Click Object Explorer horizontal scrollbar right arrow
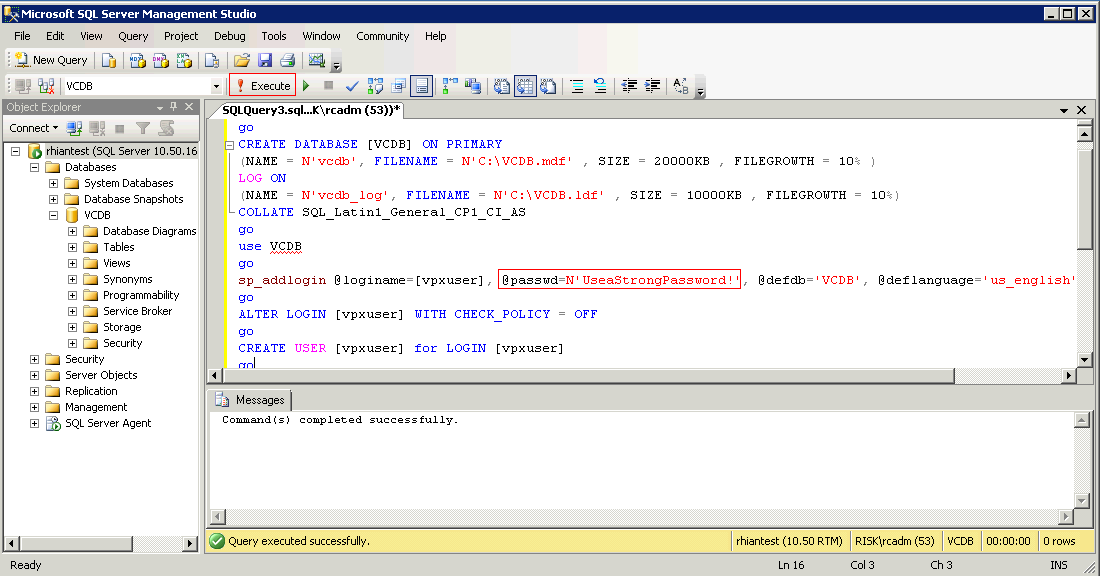Image resolution: width=1100 pixels, height=576 pixels. (x=190, y=543)
